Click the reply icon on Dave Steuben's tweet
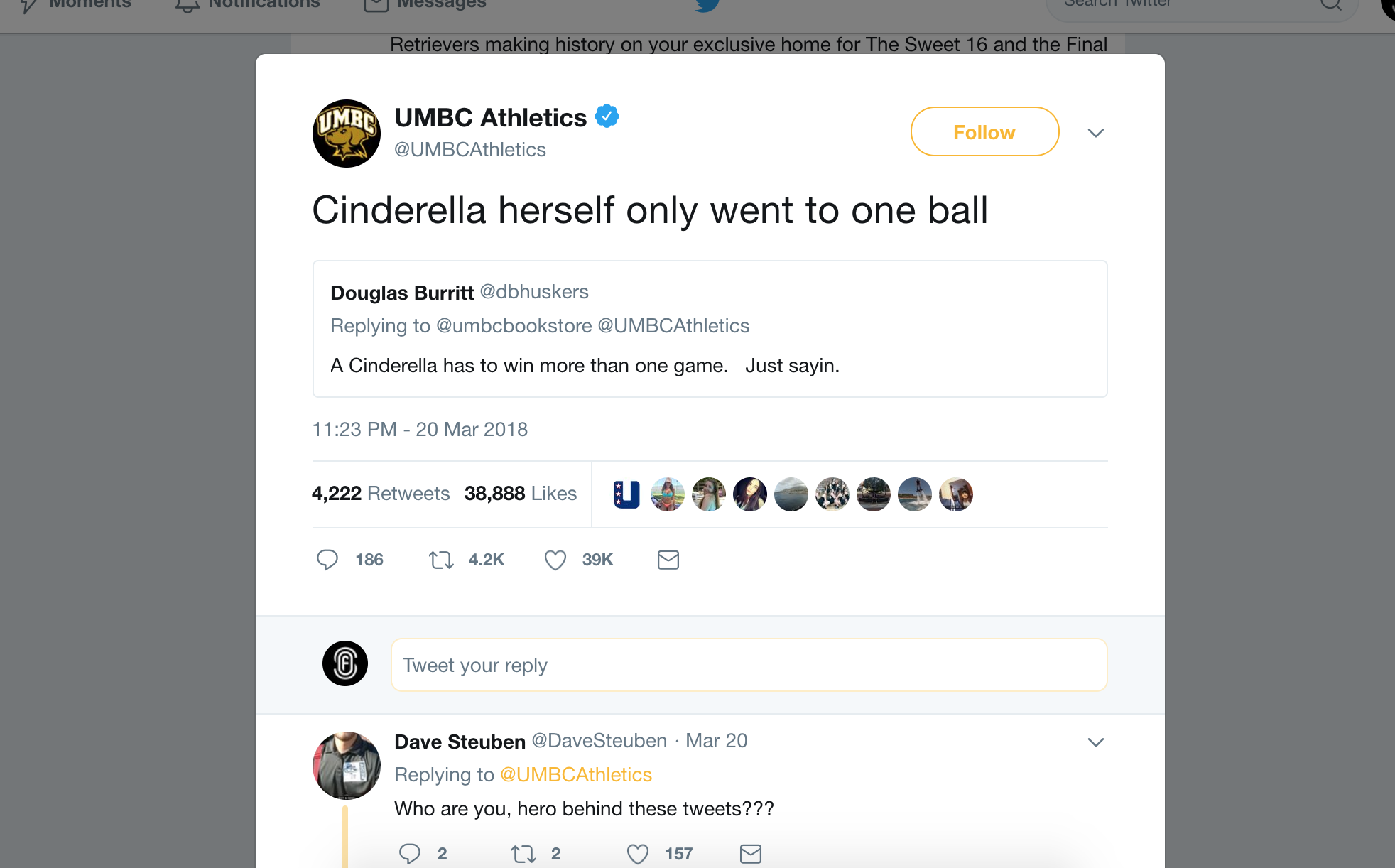The height and width of the screenshot is (868, 1395). pos(410,853)
